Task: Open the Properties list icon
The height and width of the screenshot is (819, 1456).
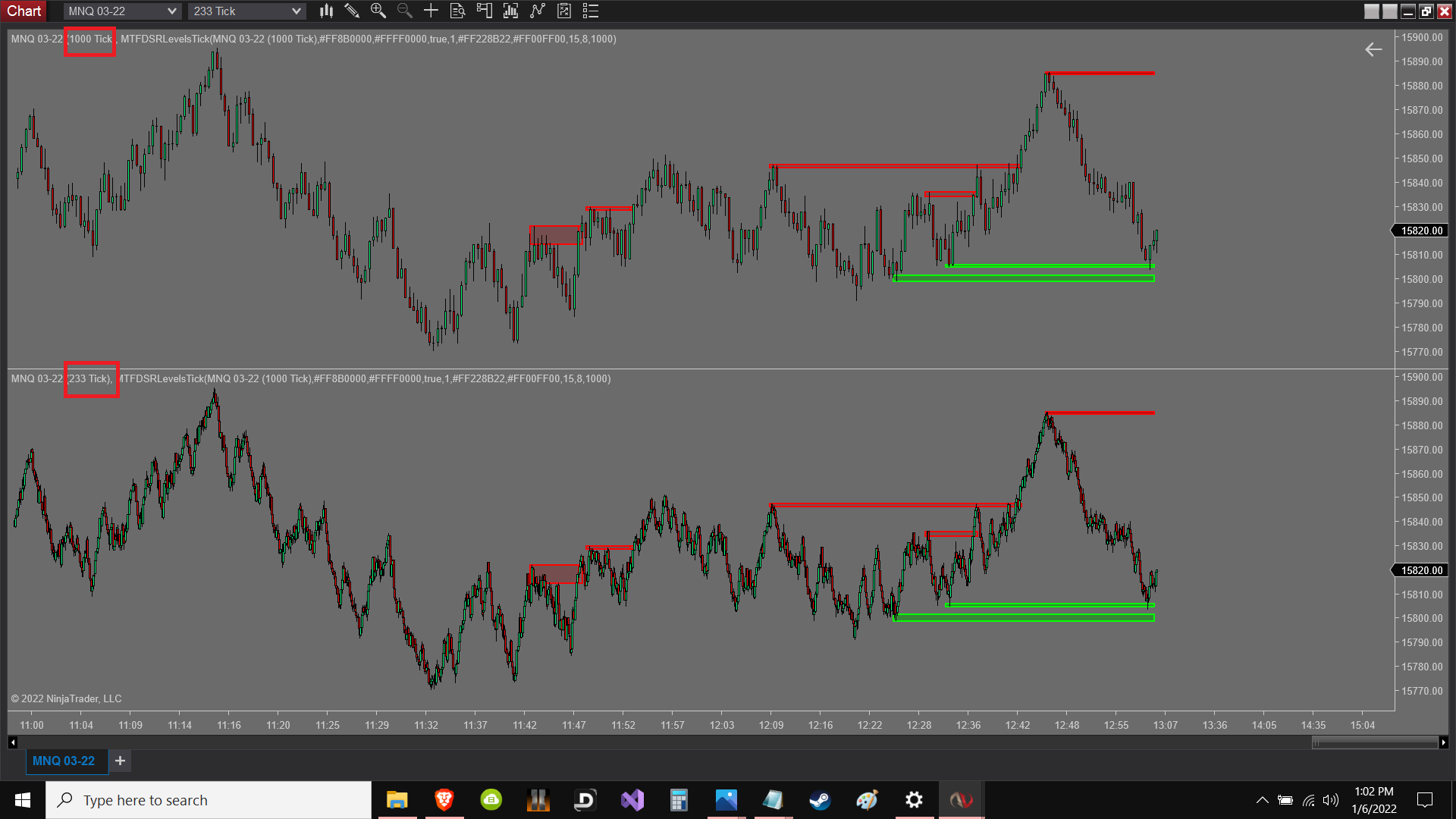Action: click(590, 11)
